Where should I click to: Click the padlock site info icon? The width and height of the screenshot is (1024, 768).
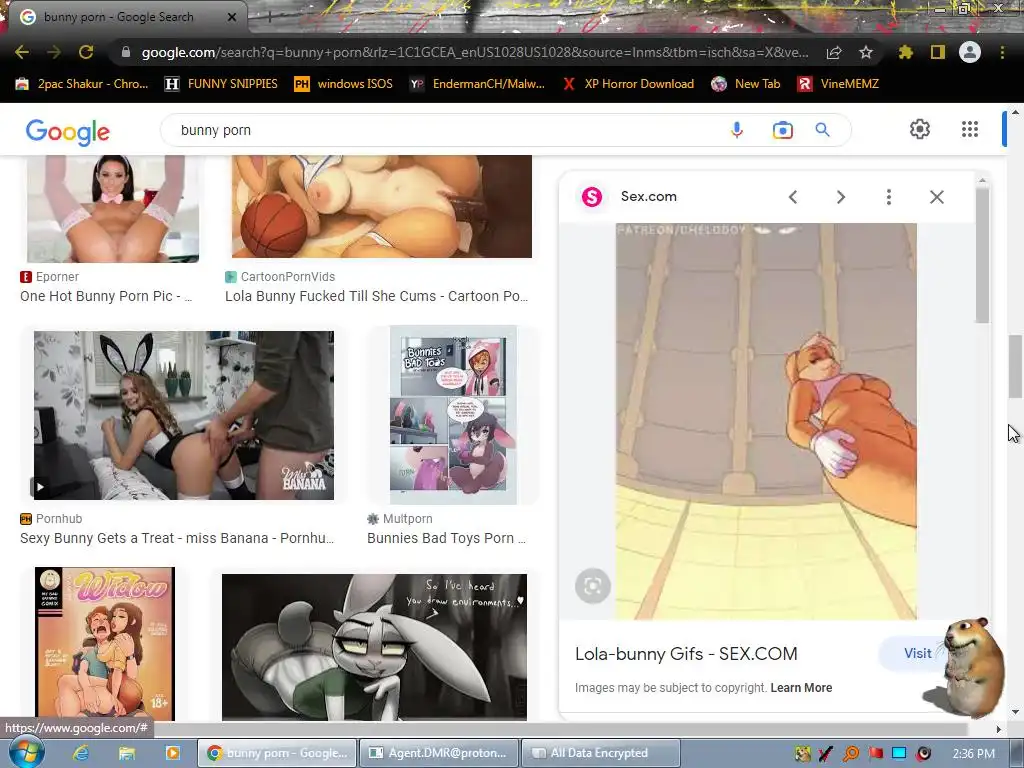(x=126, y=52)
